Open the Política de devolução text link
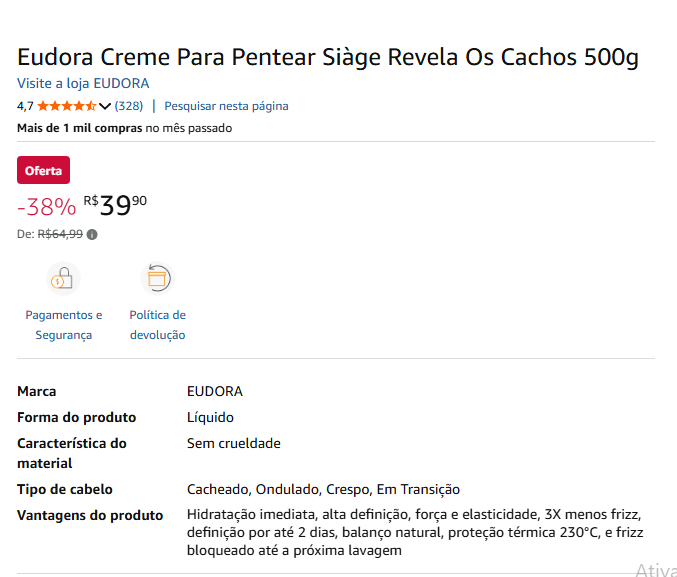677x577 pixels. [x=157, y=325]
